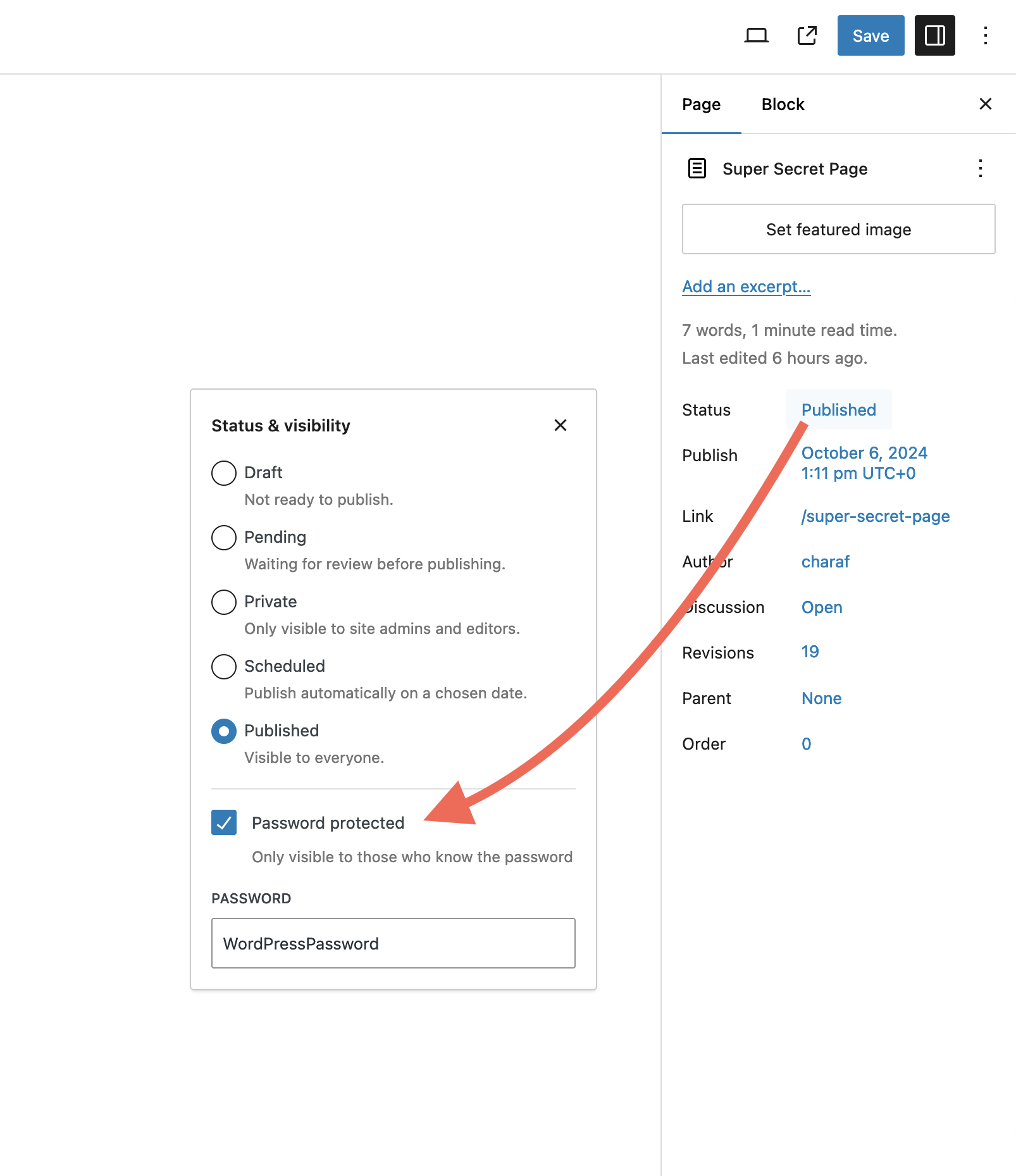Click the Add an excerpt link
This screenshot has height=1176, width=1016.
point(746,287)
